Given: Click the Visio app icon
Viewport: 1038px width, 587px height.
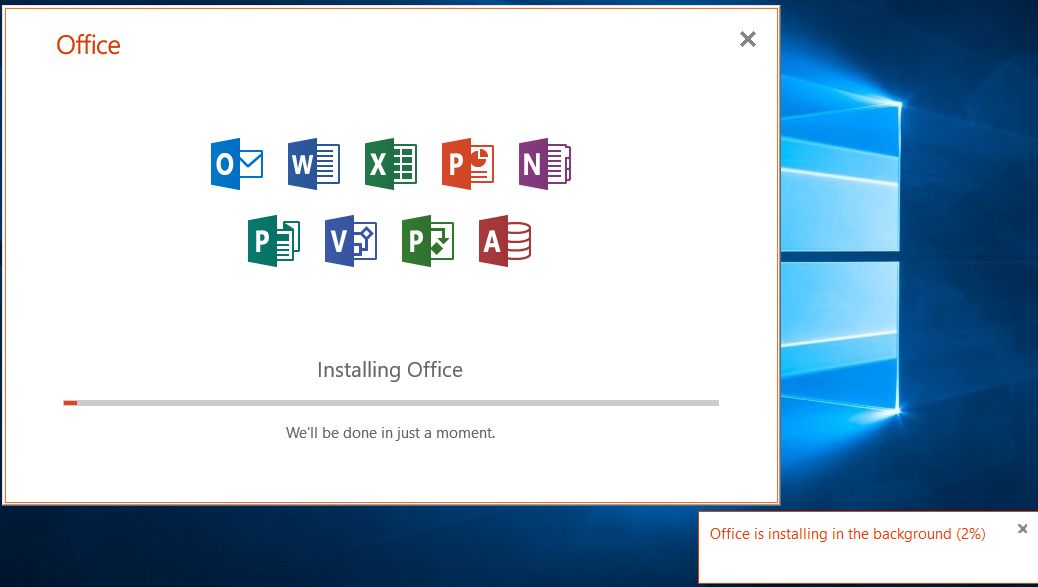Looking at the screenshot, I should 349,239.
